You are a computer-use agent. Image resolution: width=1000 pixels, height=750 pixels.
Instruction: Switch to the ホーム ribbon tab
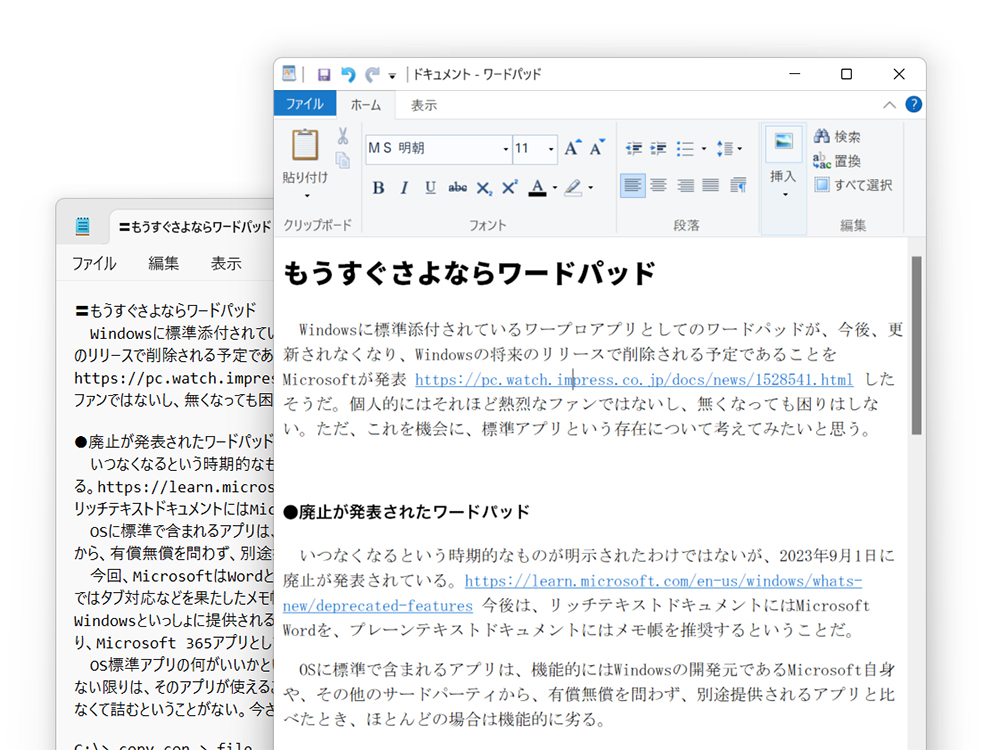coord(365,105)
